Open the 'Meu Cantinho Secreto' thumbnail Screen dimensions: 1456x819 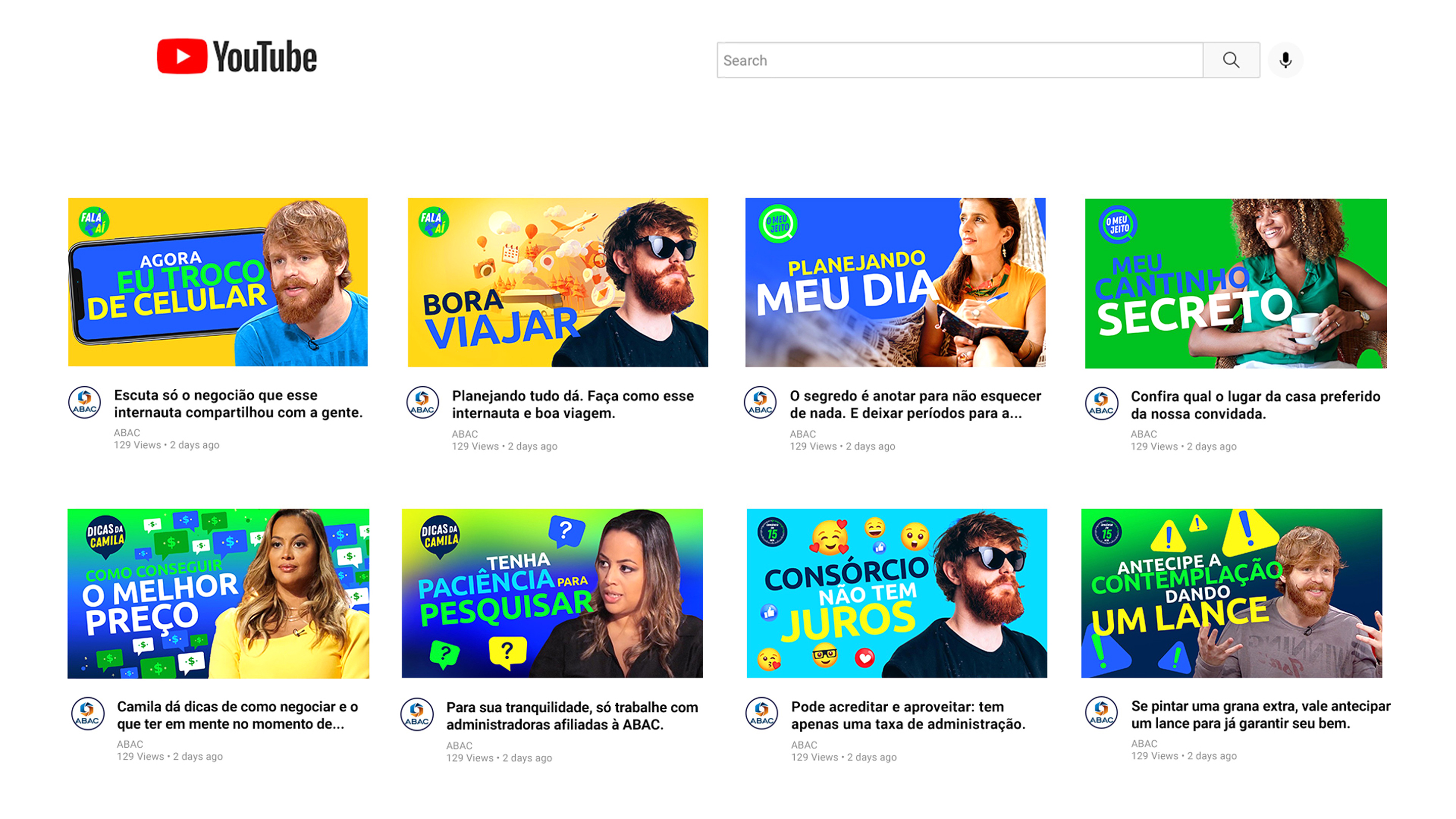[1236, 283]
